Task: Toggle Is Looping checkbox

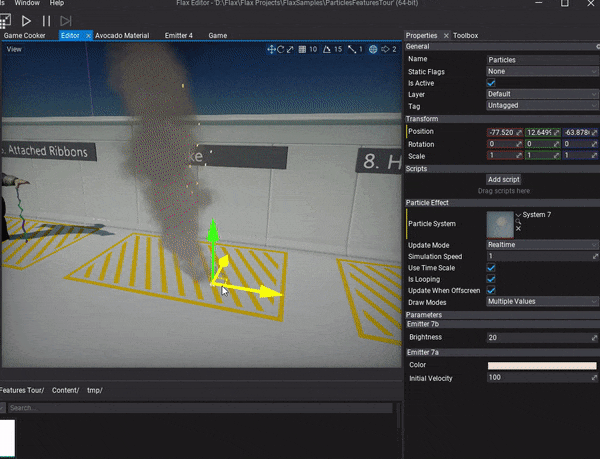Action: 491,279
